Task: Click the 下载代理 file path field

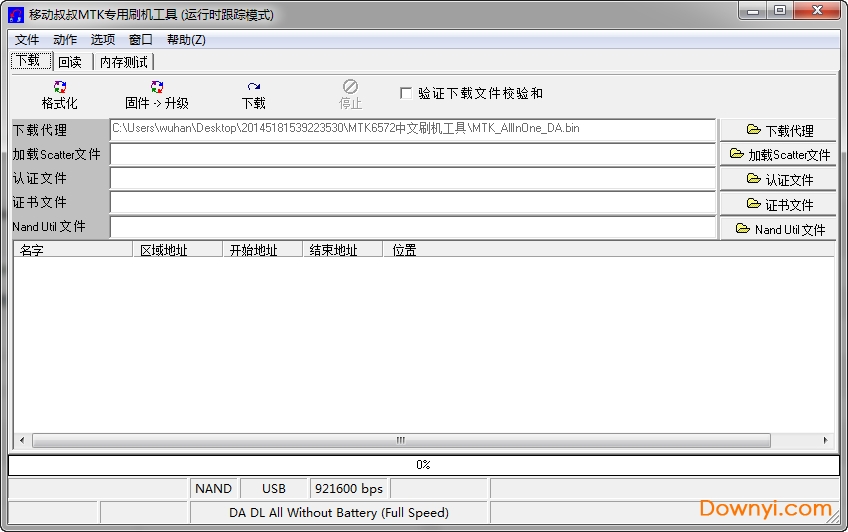Action: tap(412, 129)
